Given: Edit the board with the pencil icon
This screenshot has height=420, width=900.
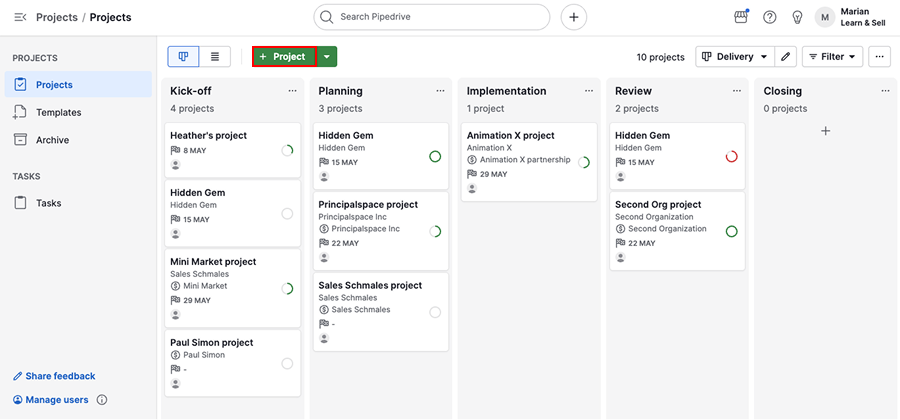Looking at the screenshot, I should (786, 57).
